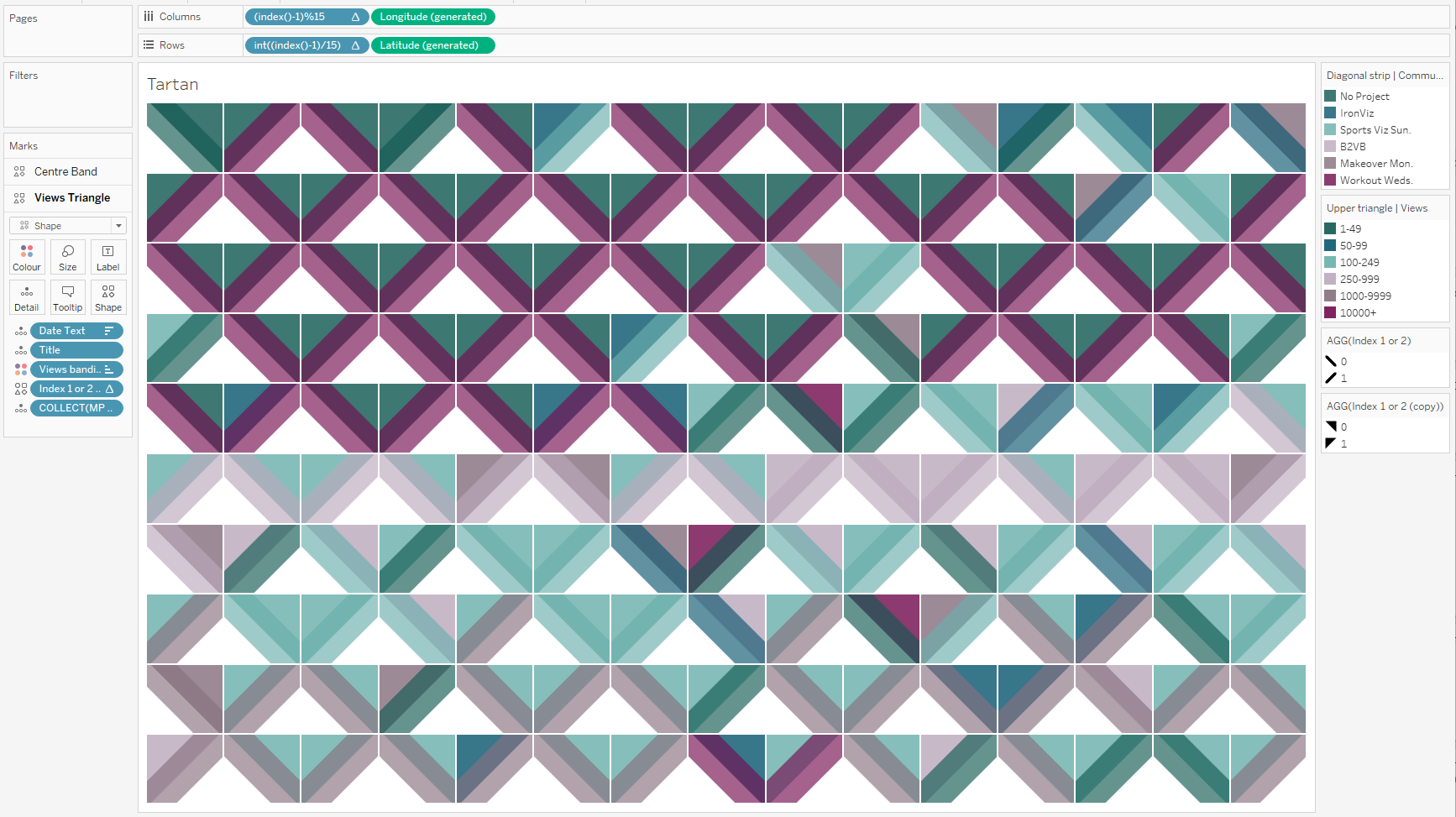1456x817 pixels.
Task: Open the Label marks card
Action: point(108,257)
